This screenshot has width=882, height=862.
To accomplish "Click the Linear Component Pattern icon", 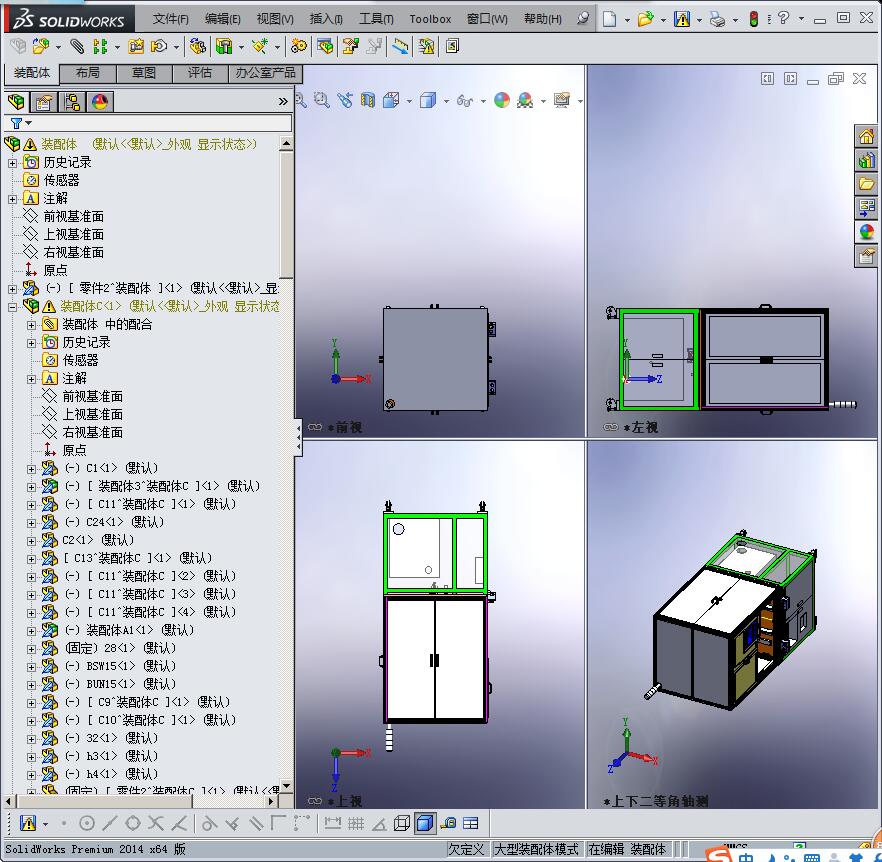I will 100,46.
